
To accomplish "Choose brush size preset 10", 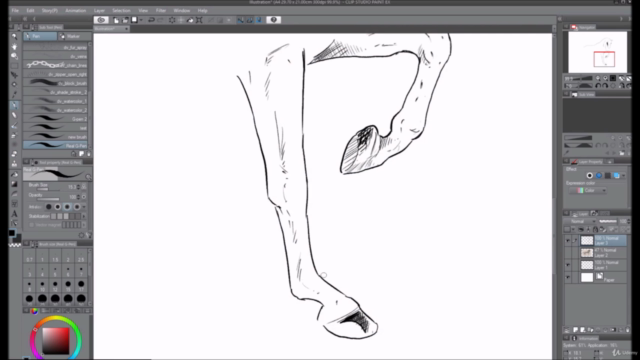I will pos(42,286).
